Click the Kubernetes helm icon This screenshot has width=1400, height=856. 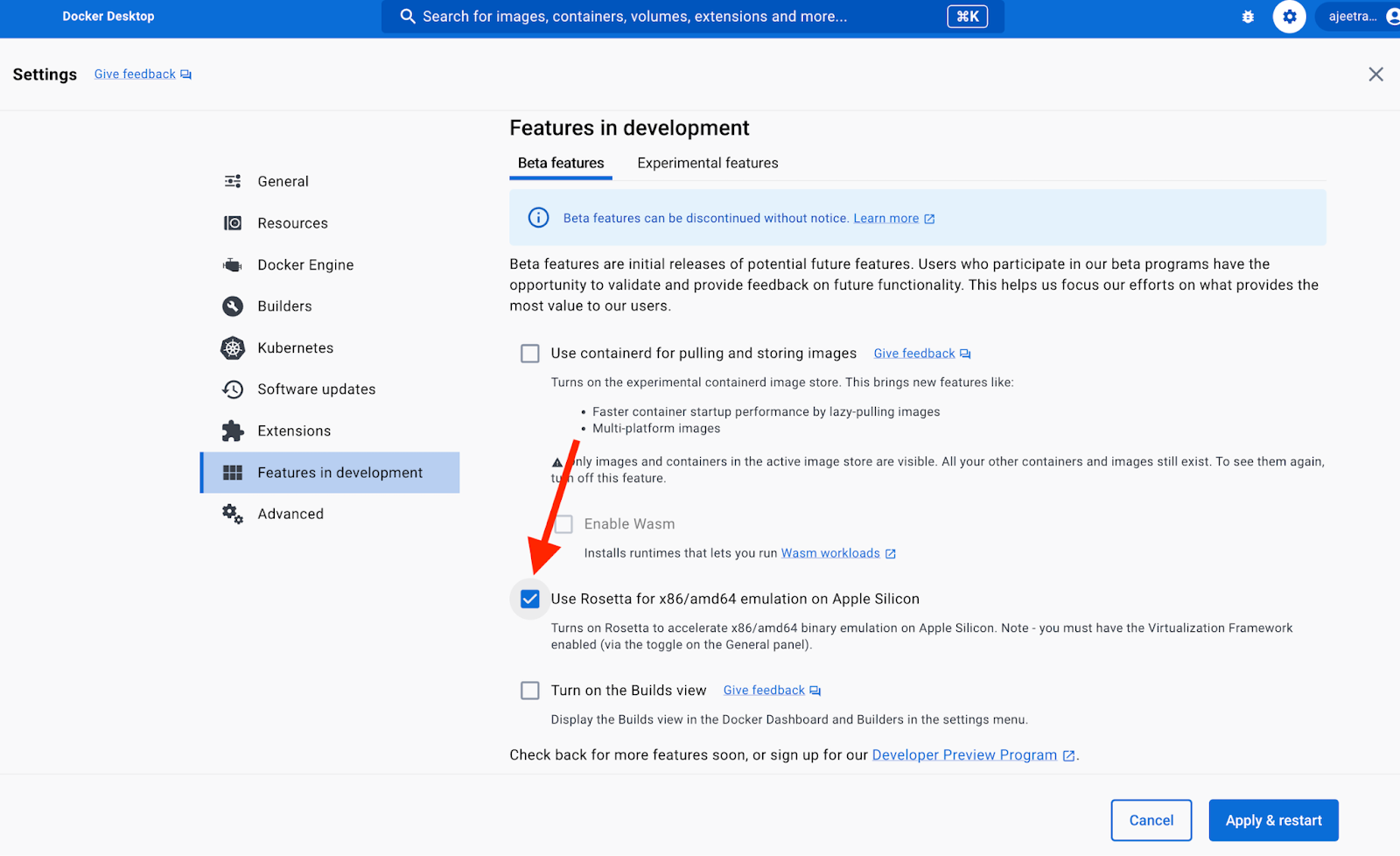[x=233, y=348]
